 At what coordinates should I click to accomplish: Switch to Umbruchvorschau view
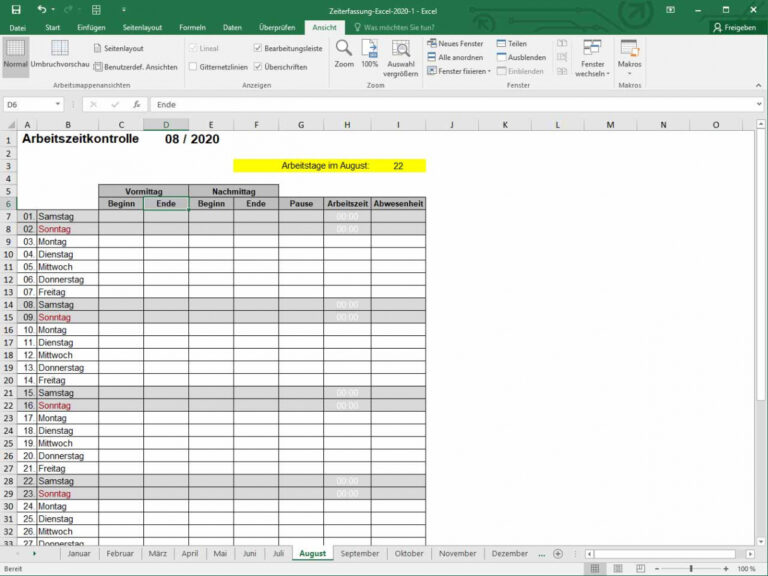point(59,53)
